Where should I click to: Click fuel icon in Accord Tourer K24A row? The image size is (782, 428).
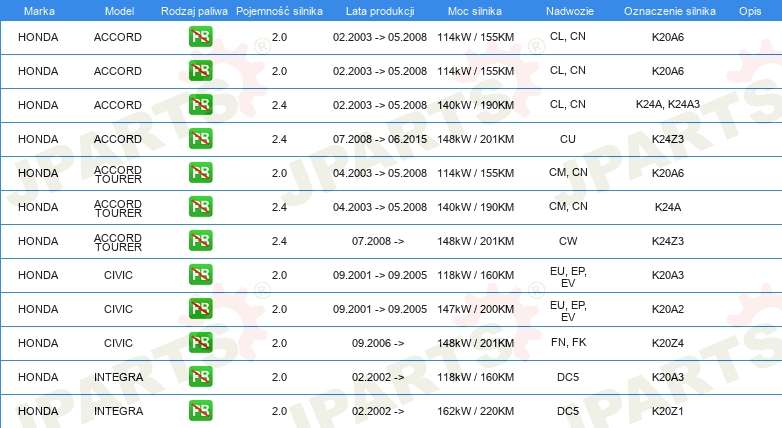[200, 207]
